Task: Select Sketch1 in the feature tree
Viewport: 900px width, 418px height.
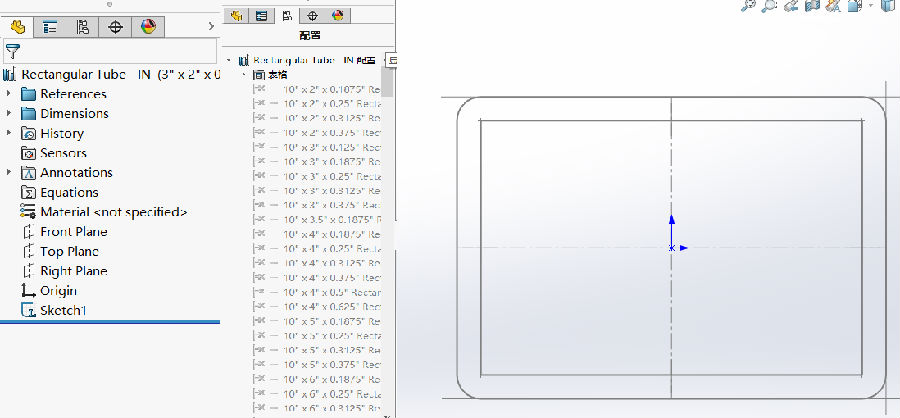Action: [53, 311]
